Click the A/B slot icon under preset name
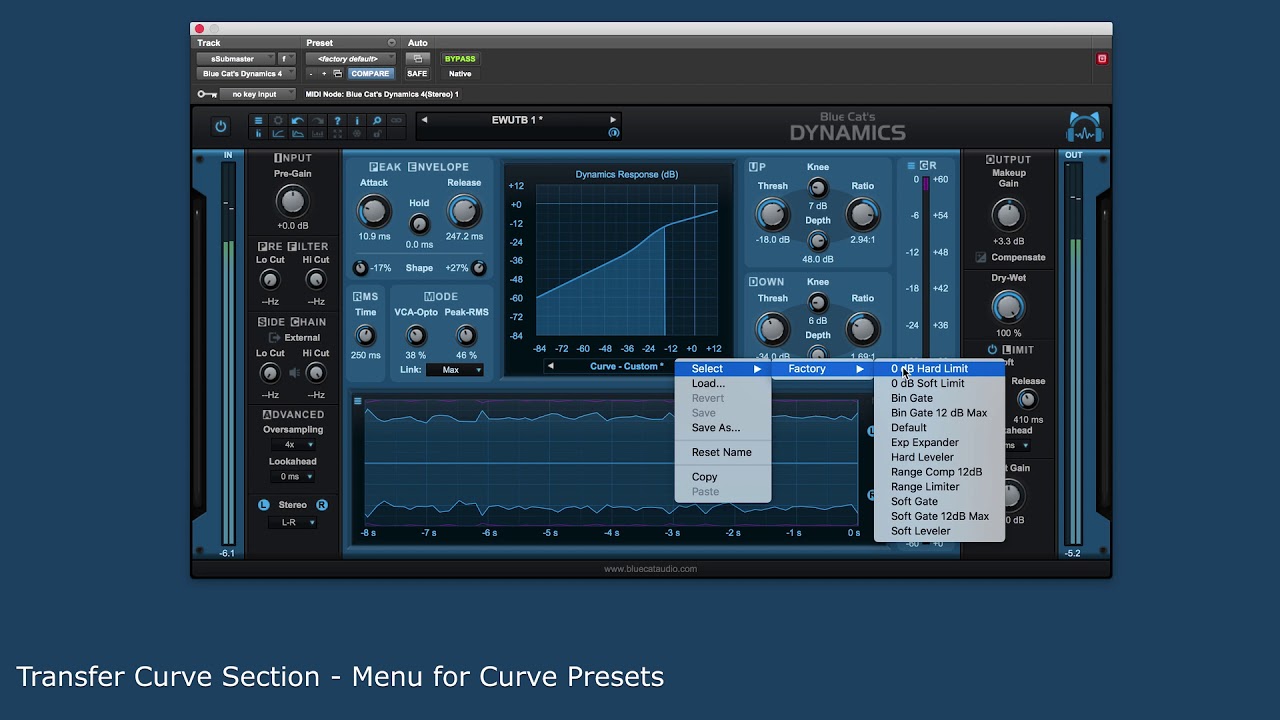The width and height of the screenshot is (1280, 720). (x=614, y=133)
